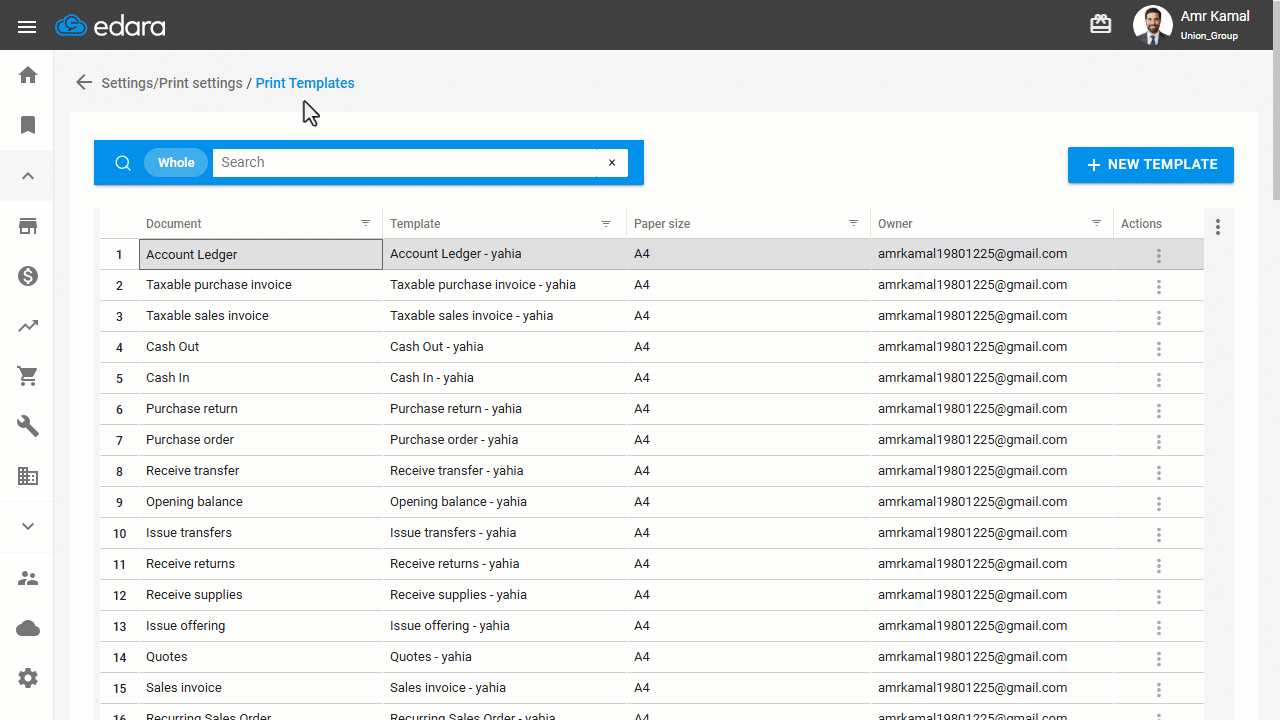Open the cloud sidebar icon
This screenshot has height=720, width=1280.
(x=28, y=628)
